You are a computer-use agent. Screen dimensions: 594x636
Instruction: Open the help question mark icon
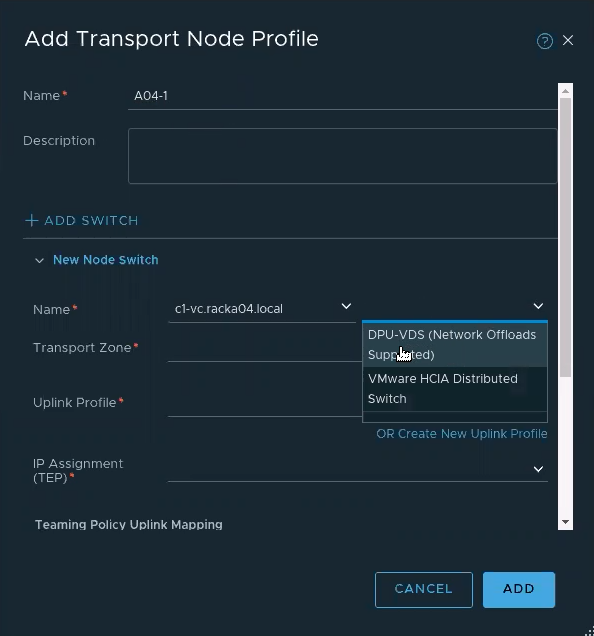click(544, 41)
